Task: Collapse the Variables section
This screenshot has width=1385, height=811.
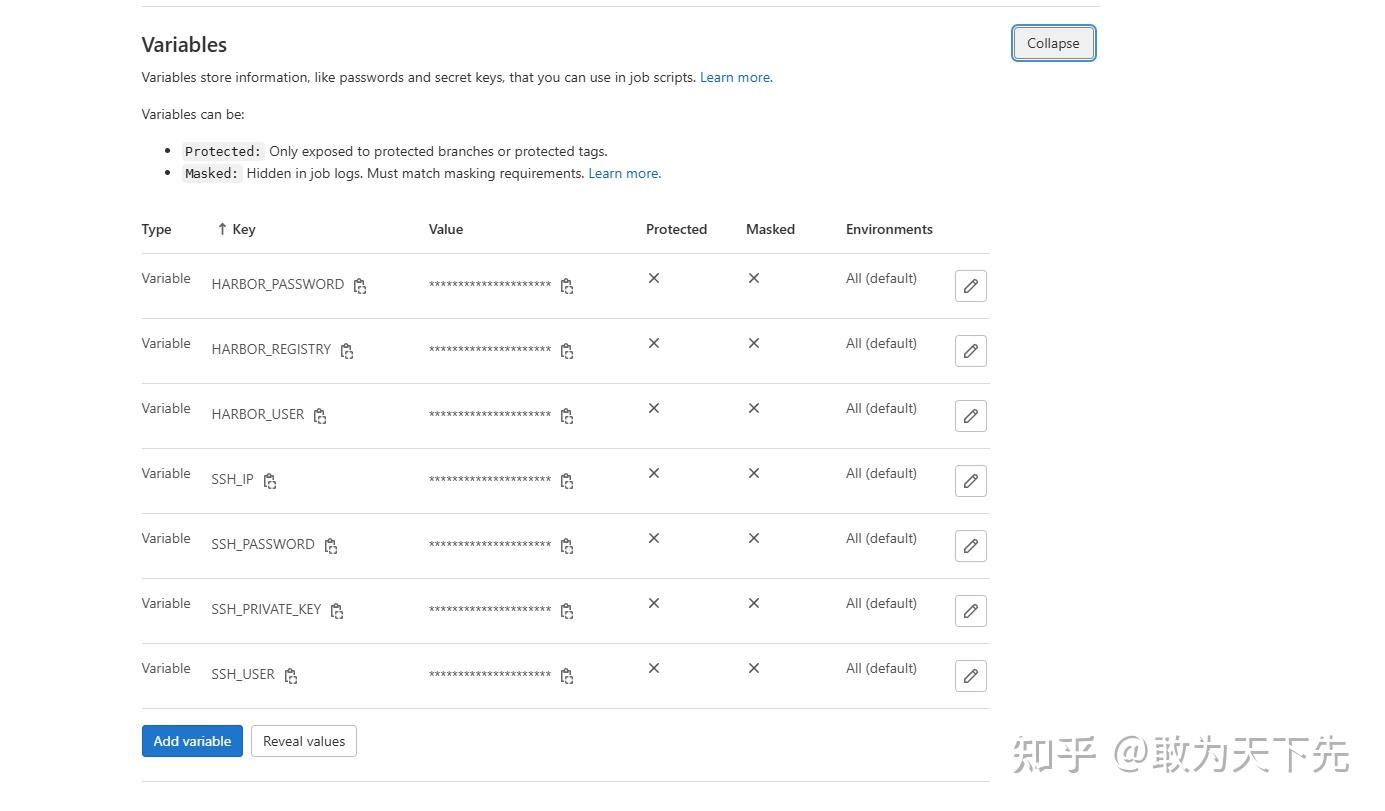Action: click(x=1053, y=43)
